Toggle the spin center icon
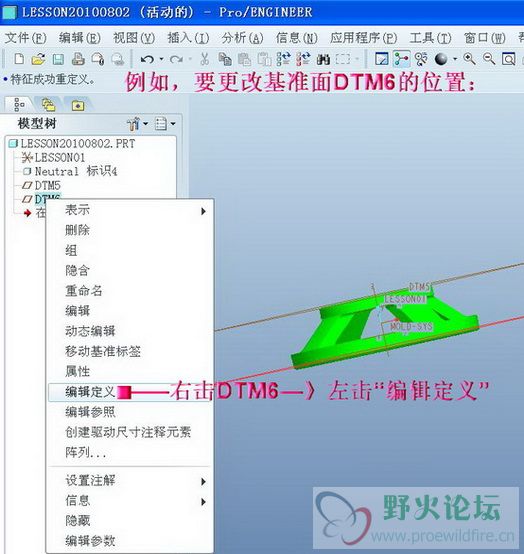This screenshot has height=554, width=524. (401, 59)
